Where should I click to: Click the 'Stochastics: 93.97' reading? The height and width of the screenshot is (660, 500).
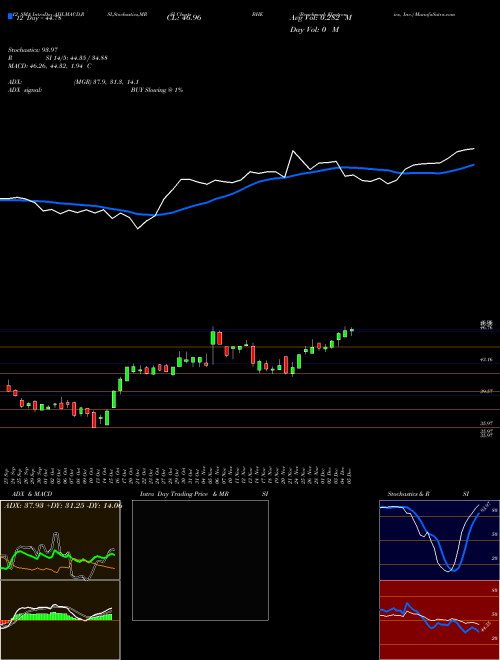(x=33, y=50)
